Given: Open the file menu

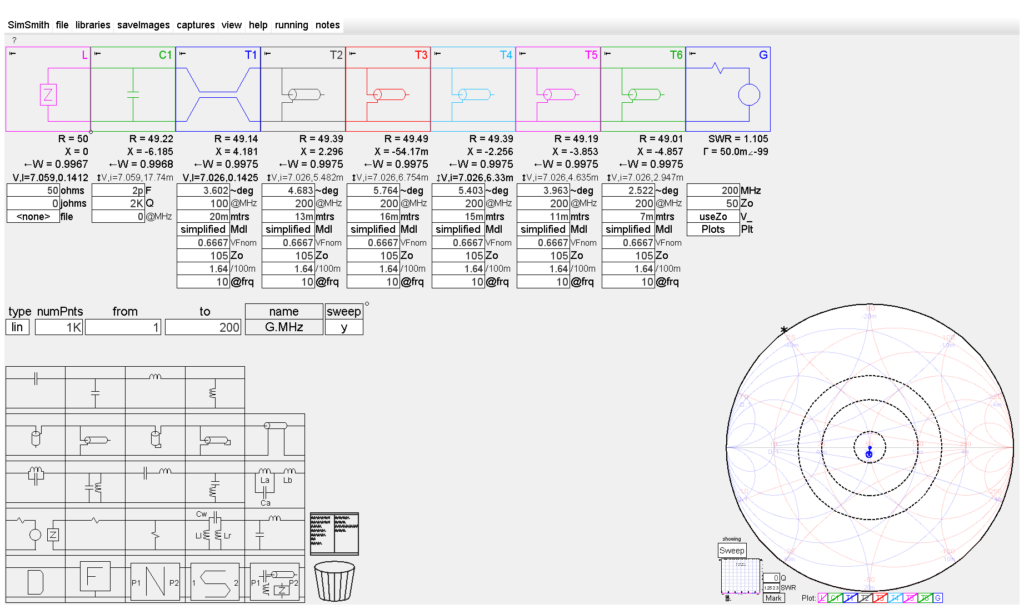Looking at the screenshot, I should click(62, 25).
